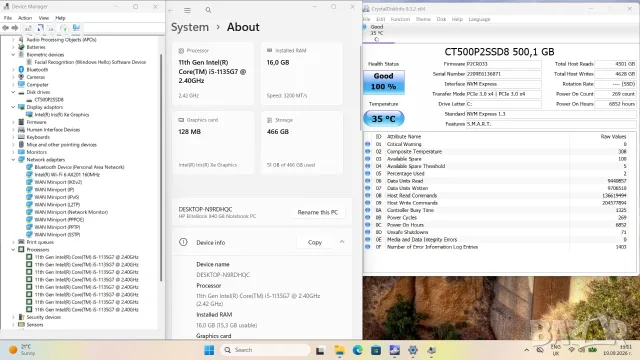Click the Copy button for Device info
Screen dimensions: 640x360
[315, 242]
